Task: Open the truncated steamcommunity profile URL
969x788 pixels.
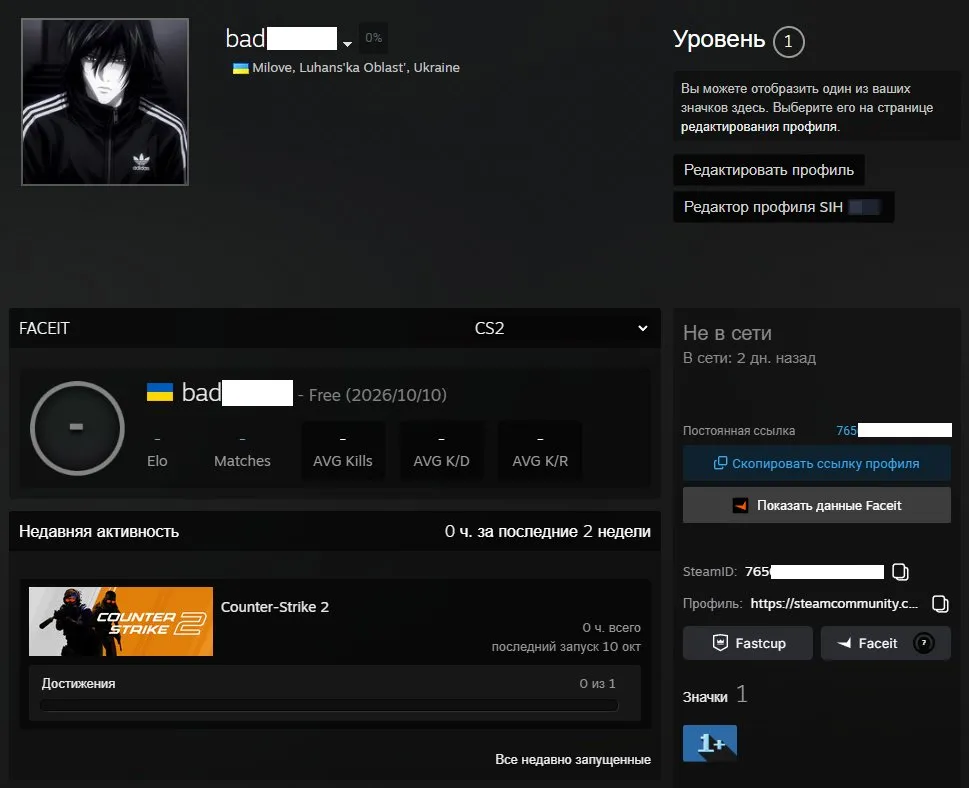Action: pos(834,604)
